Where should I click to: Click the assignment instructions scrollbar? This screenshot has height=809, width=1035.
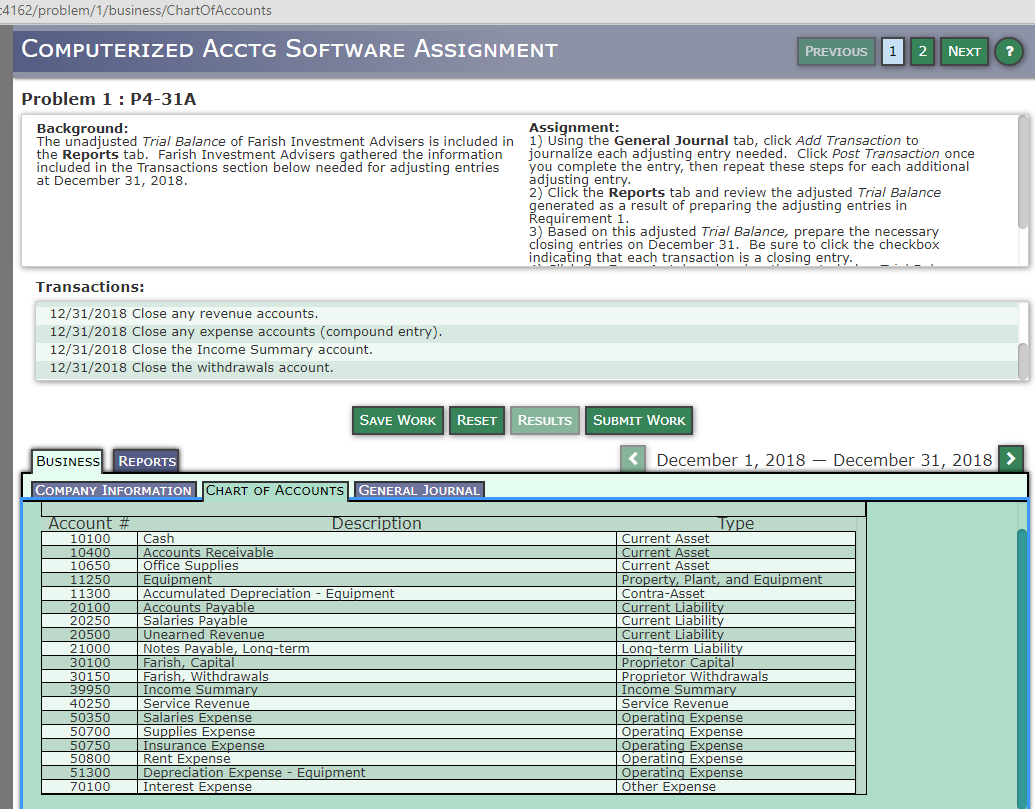(x=1023, y=172)
